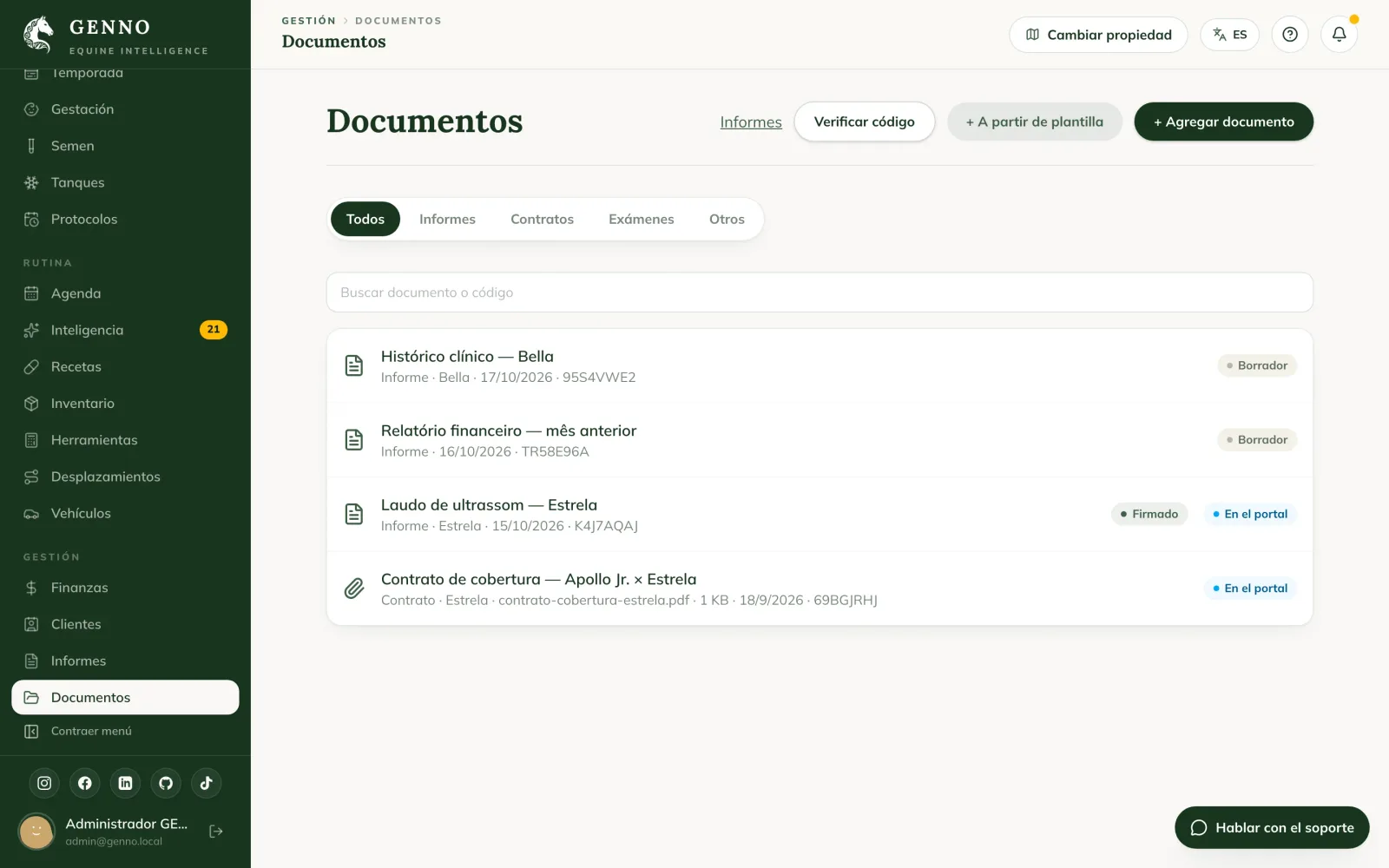Open Recetas in the sidebar
Screen dimensions: 1389x868
coord(125,366)
